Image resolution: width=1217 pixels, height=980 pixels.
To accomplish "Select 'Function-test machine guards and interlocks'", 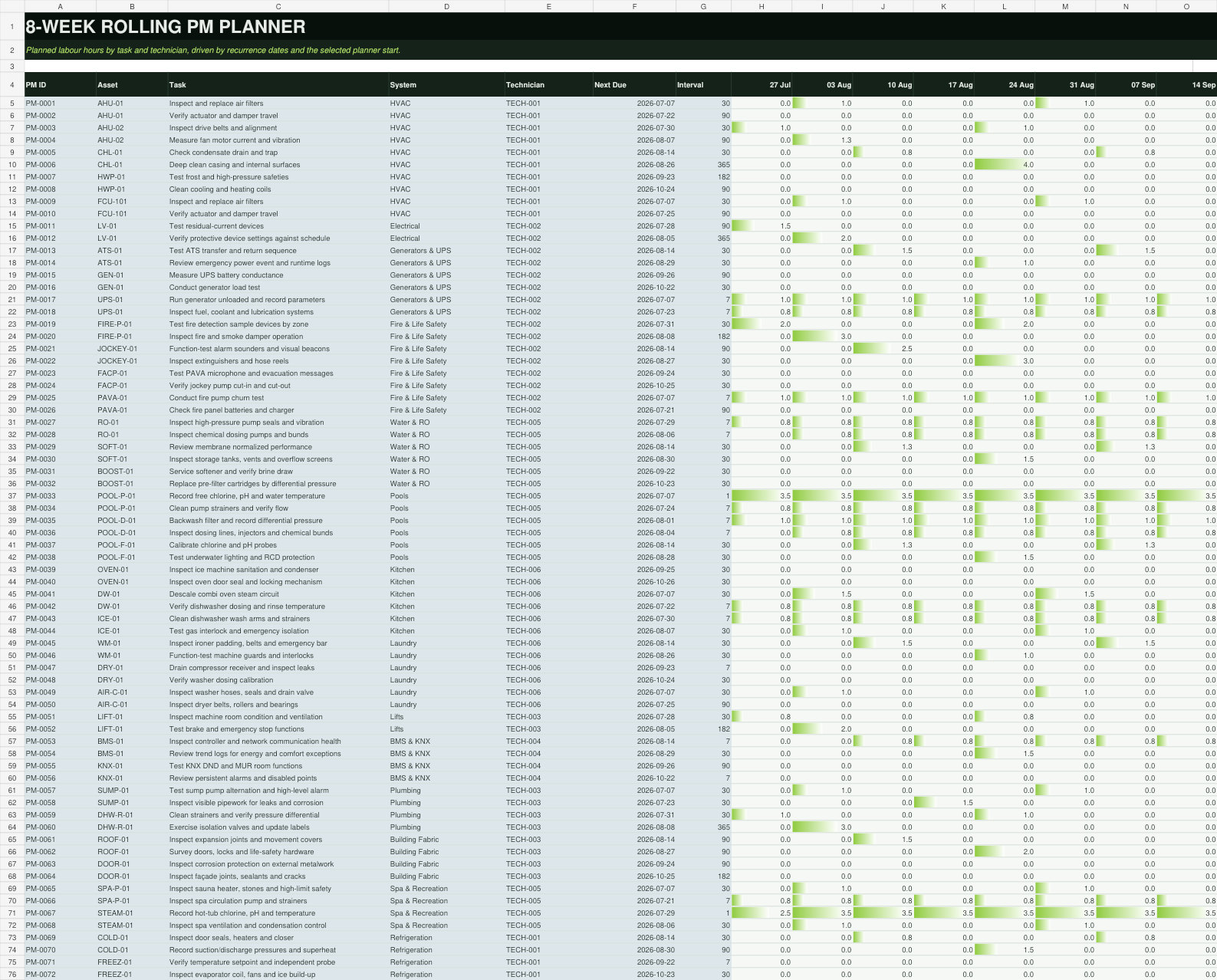I will [278, 656].
